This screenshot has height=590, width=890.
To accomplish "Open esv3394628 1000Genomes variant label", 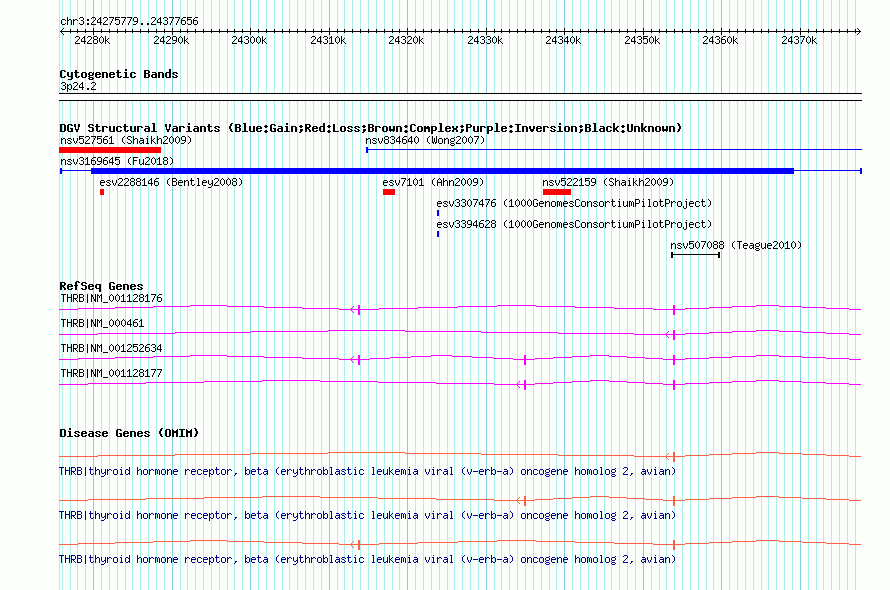I will point(574,224).
